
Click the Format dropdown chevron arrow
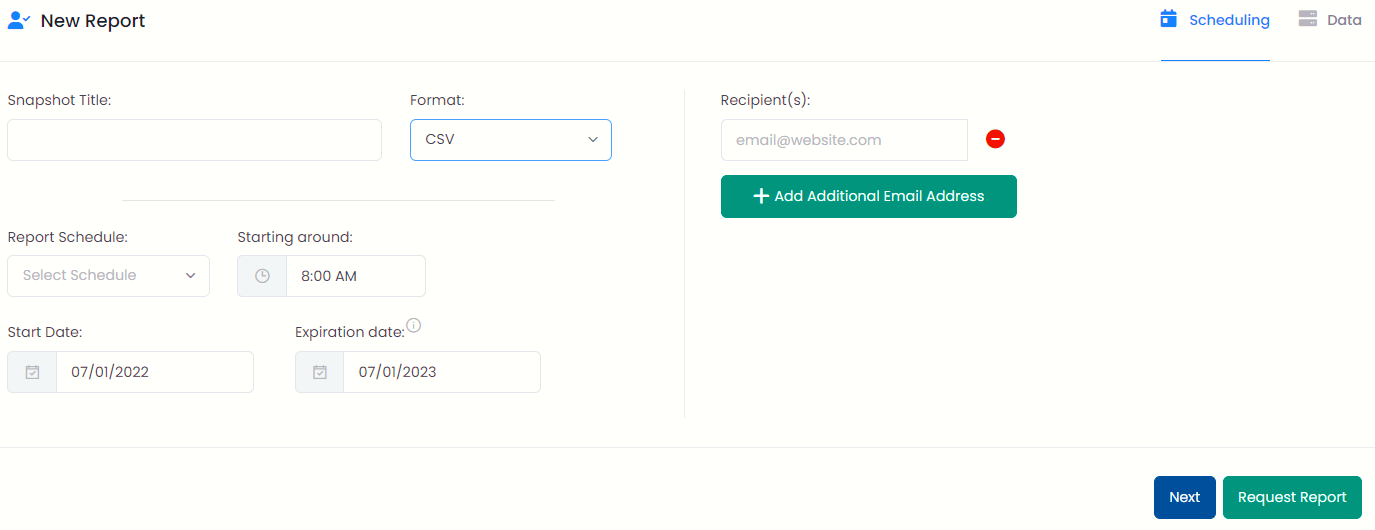[593, 140]
